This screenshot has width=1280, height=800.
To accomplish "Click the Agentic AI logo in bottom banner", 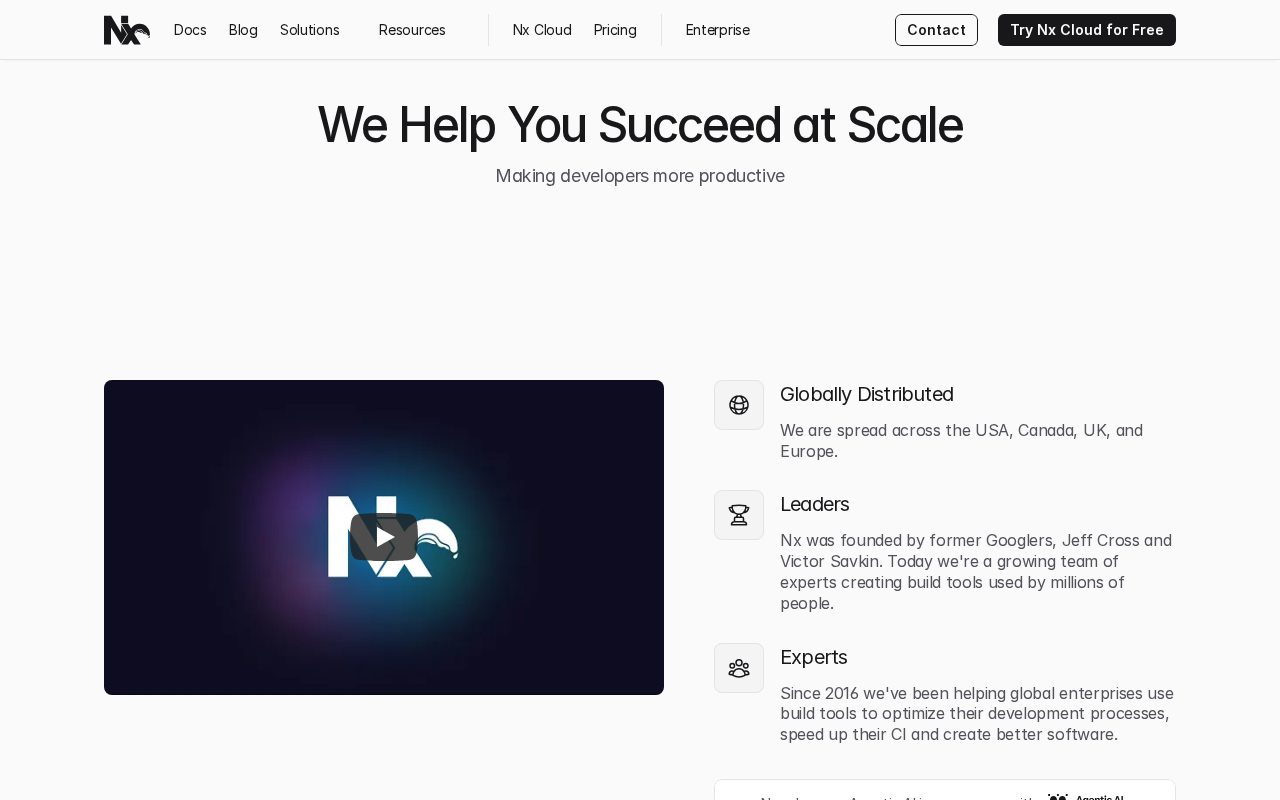I will 1086,796.
